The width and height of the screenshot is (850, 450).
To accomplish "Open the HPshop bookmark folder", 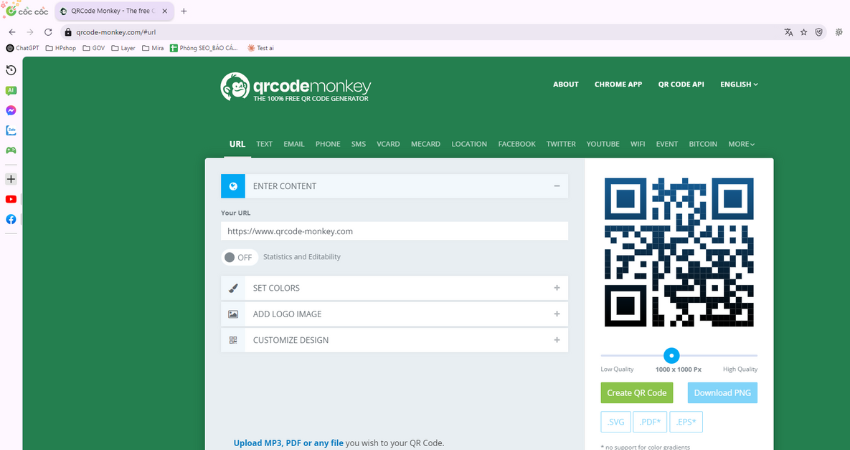I will click(61, 48).
